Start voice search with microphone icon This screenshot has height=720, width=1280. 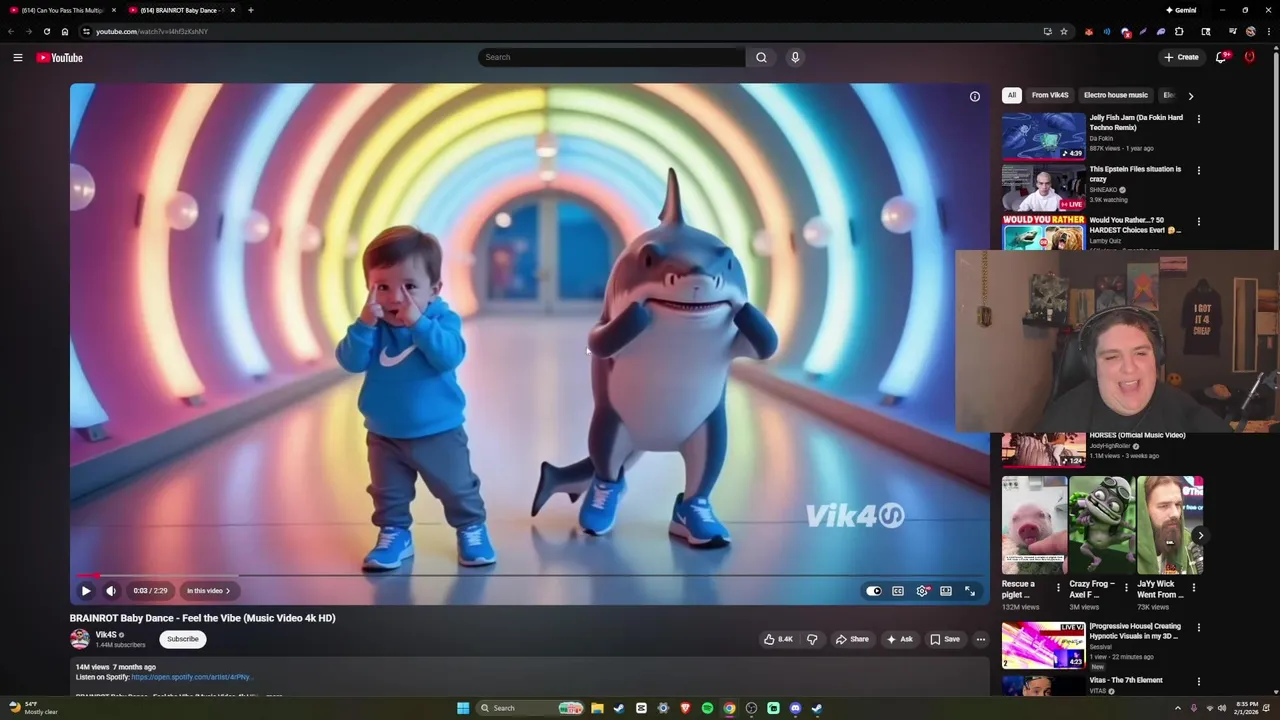[795, 57]
